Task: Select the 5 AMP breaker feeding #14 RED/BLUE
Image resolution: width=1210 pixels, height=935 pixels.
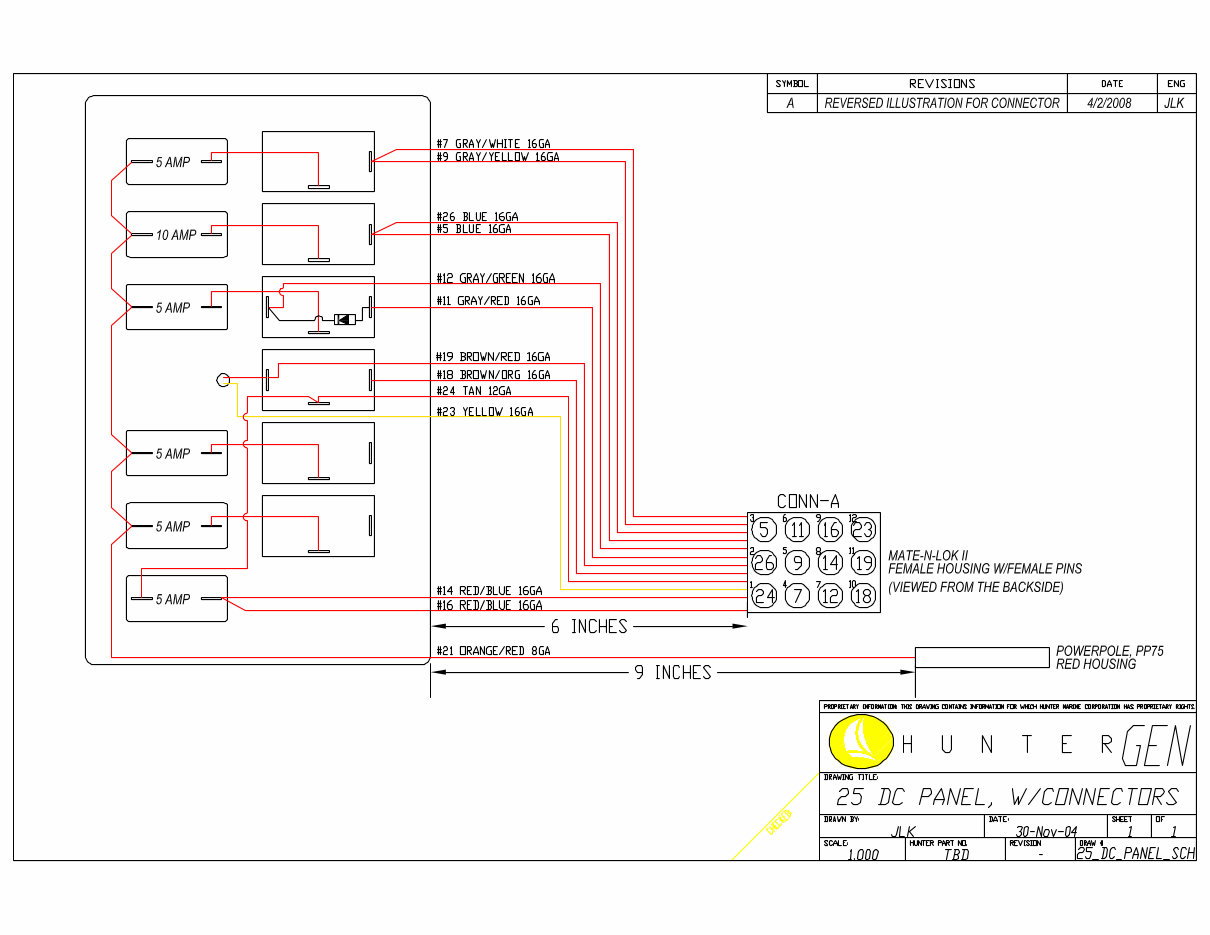Action: (177, 599)
